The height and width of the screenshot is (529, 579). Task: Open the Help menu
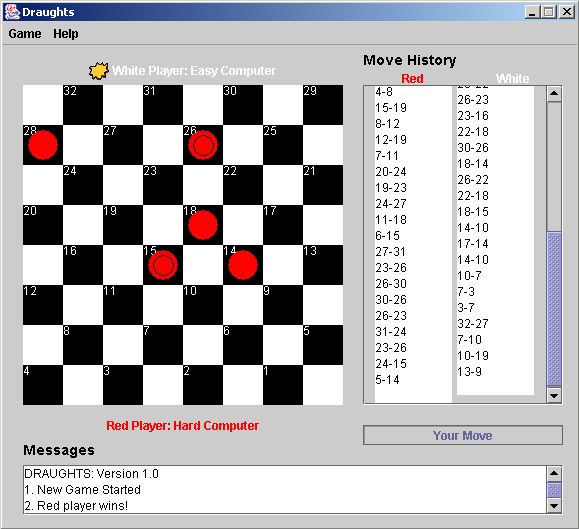(x=66, y=34)
